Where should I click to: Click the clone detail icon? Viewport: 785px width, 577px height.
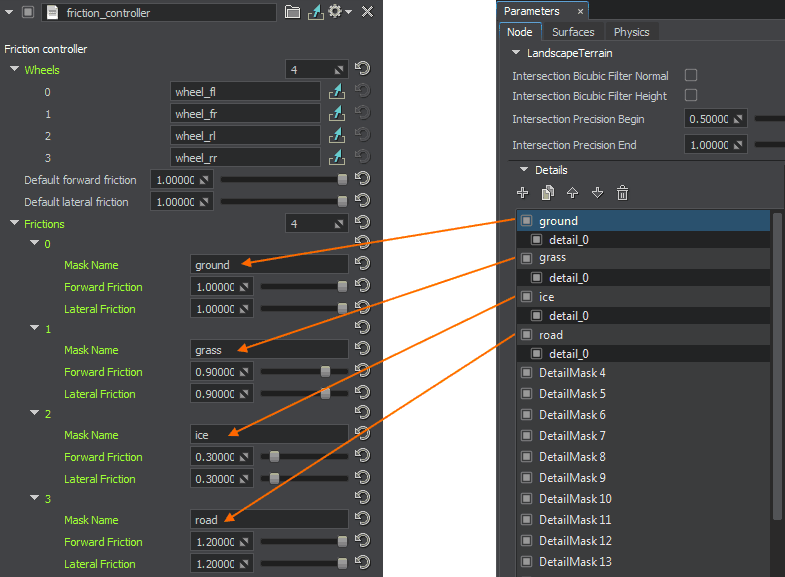547,193
